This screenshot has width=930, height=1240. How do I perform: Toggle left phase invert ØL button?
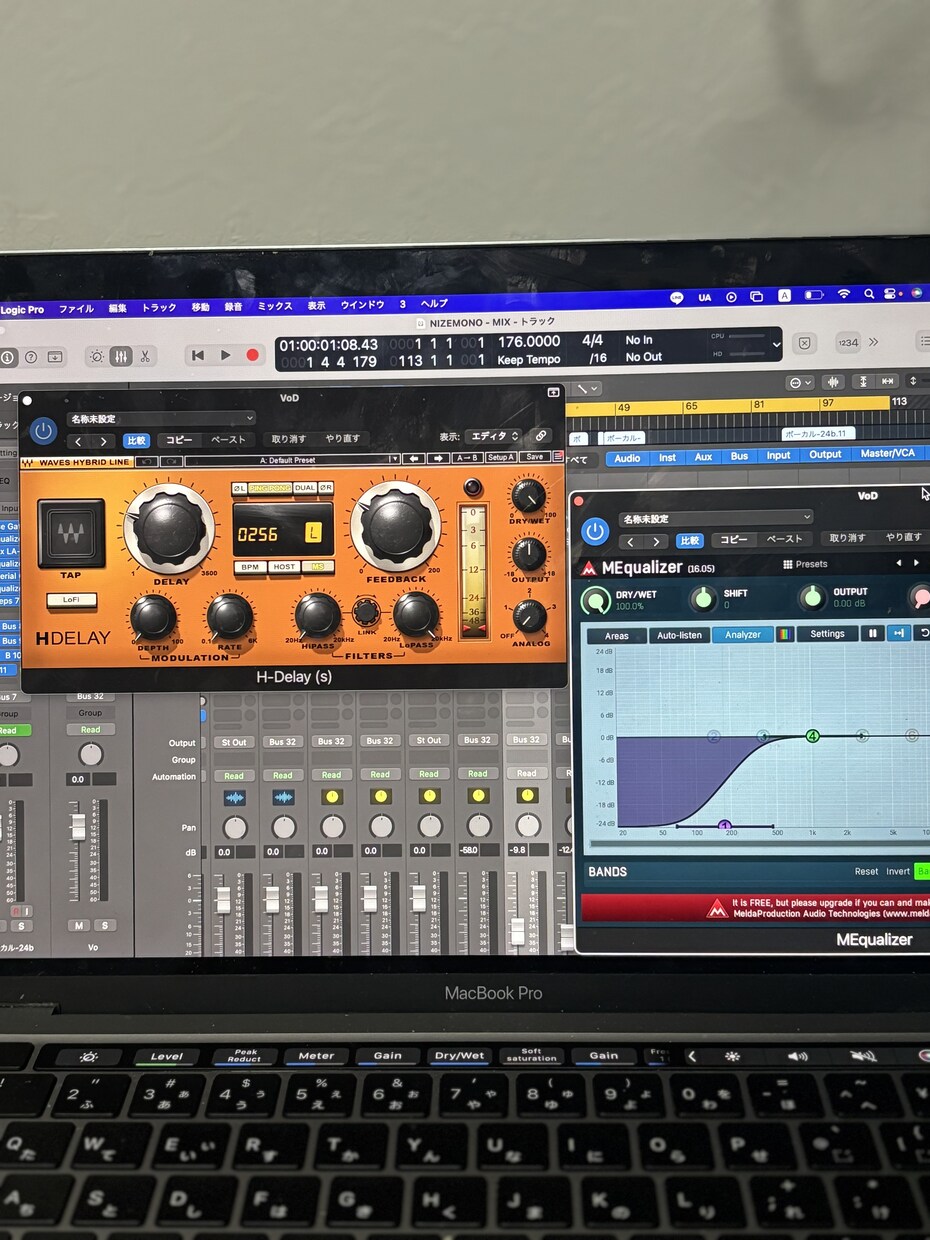click(239, 488)
